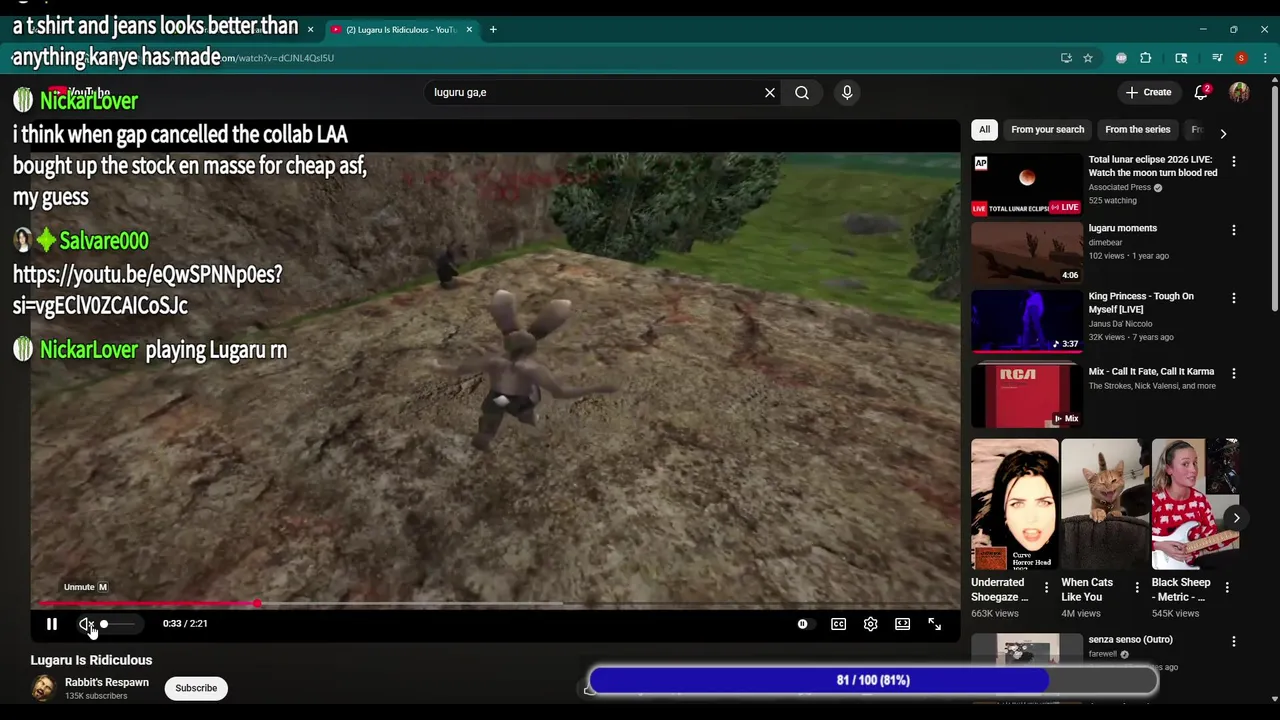This screenshot has width=1280, height=720.
Task: Click the YouTube search input field
Action: (595, 92)
